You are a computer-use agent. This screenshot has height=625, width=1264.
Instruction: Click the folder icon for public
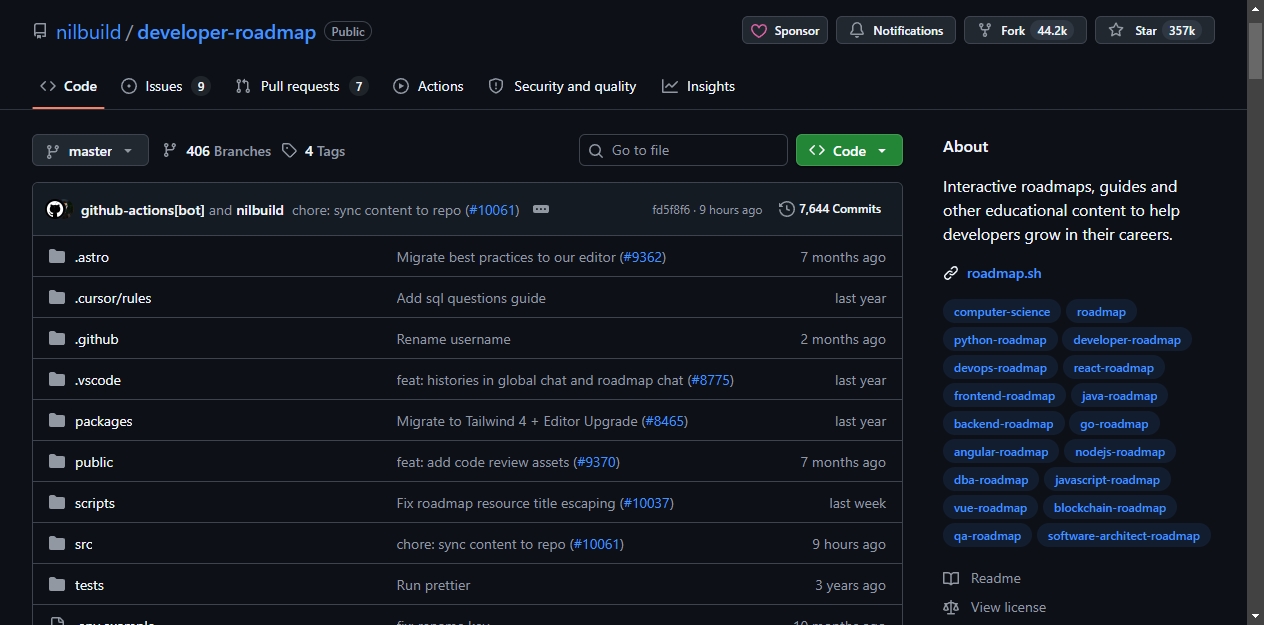click(57, 462)
